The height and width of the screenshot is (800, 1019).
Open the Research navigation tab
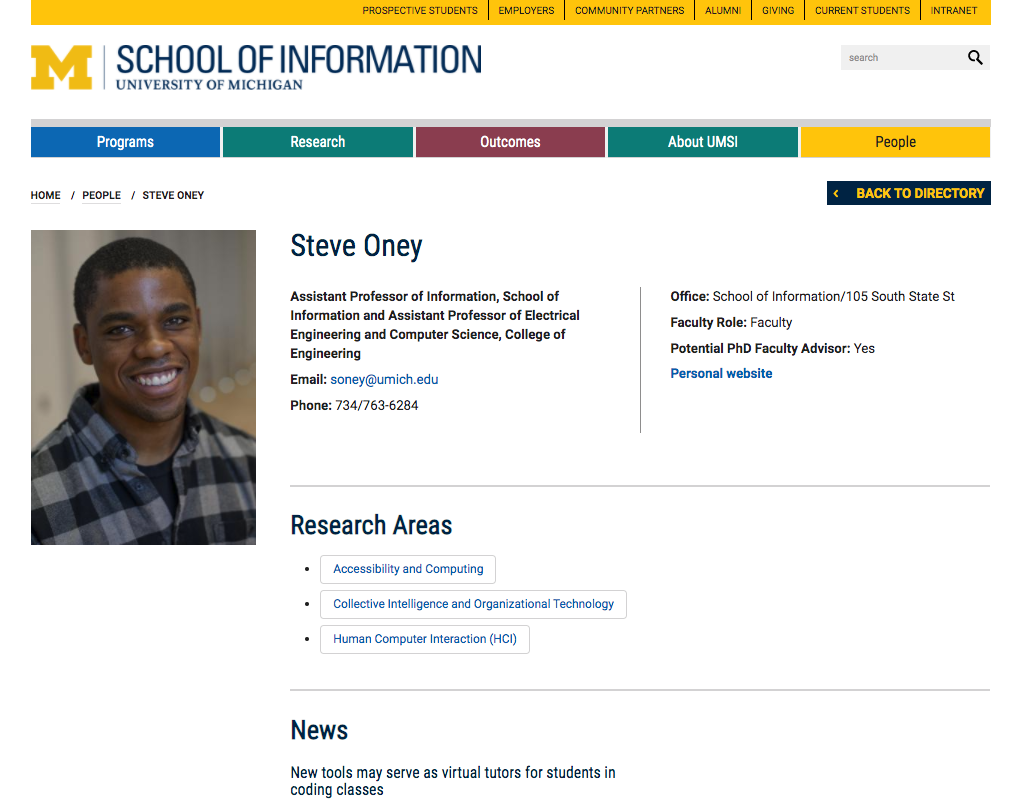click(x=317, y=142)
